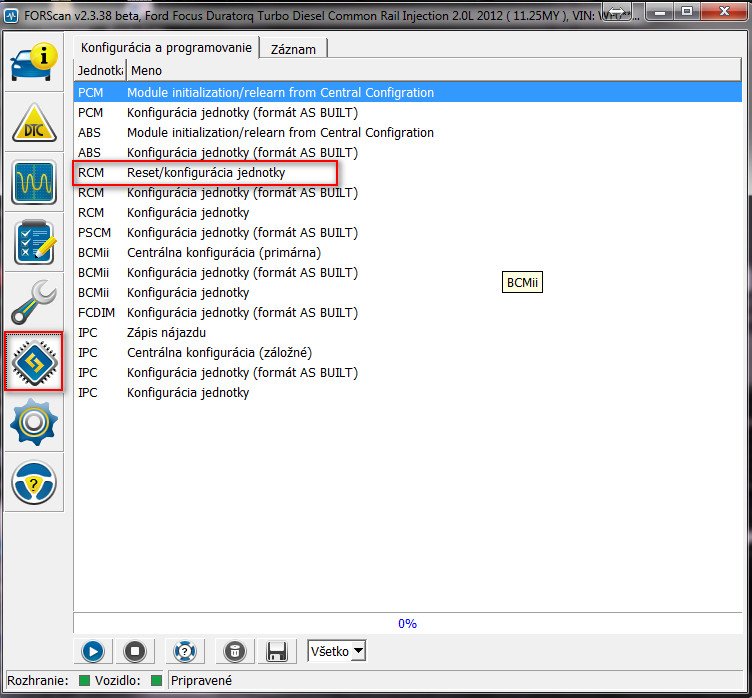Click the lifebuoy help button
Viewport: 752px width, 698px height.
click(182, 652)
